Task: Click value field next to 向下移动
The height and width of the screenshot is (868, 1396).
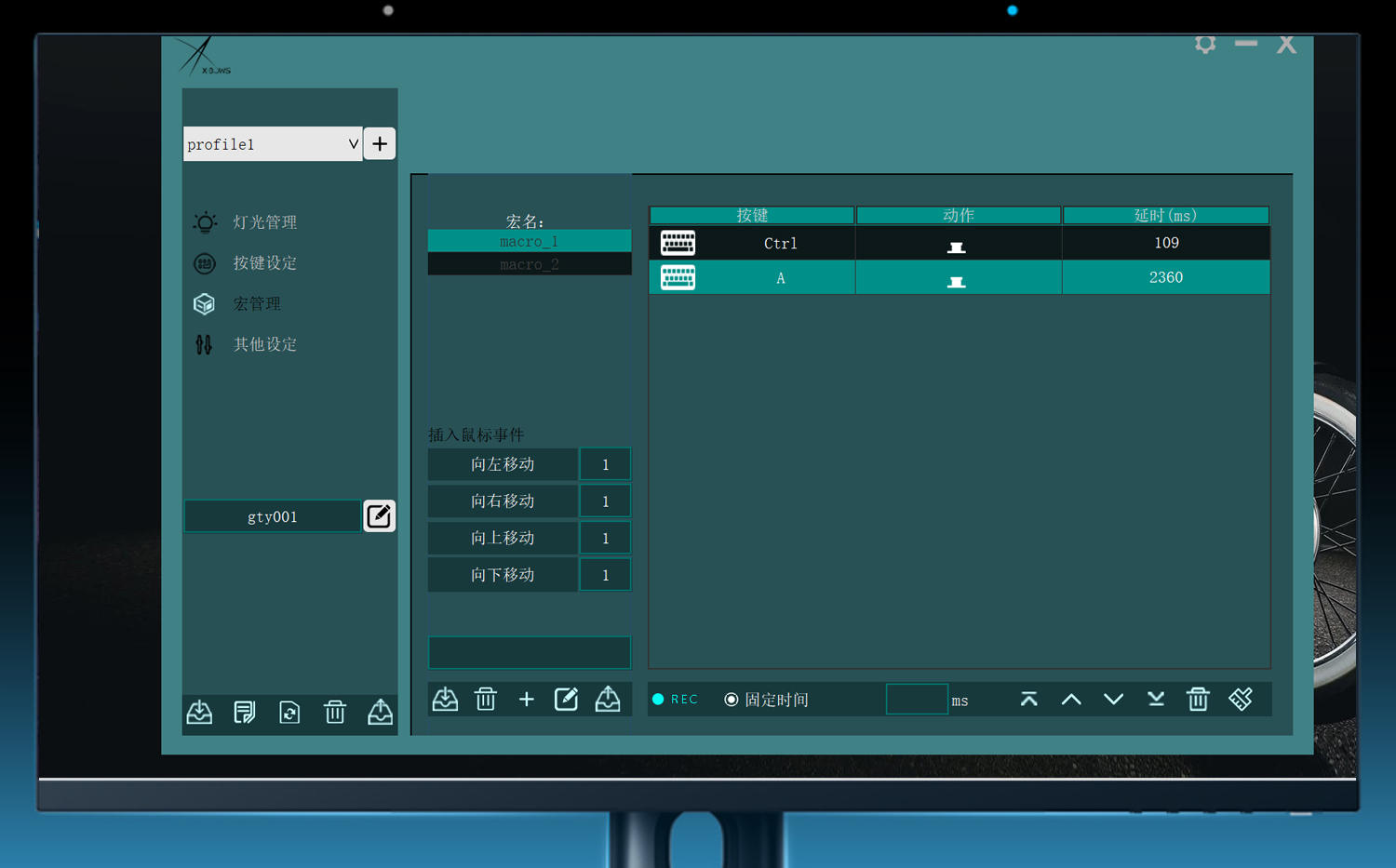Action: click(x=605, y=575)
